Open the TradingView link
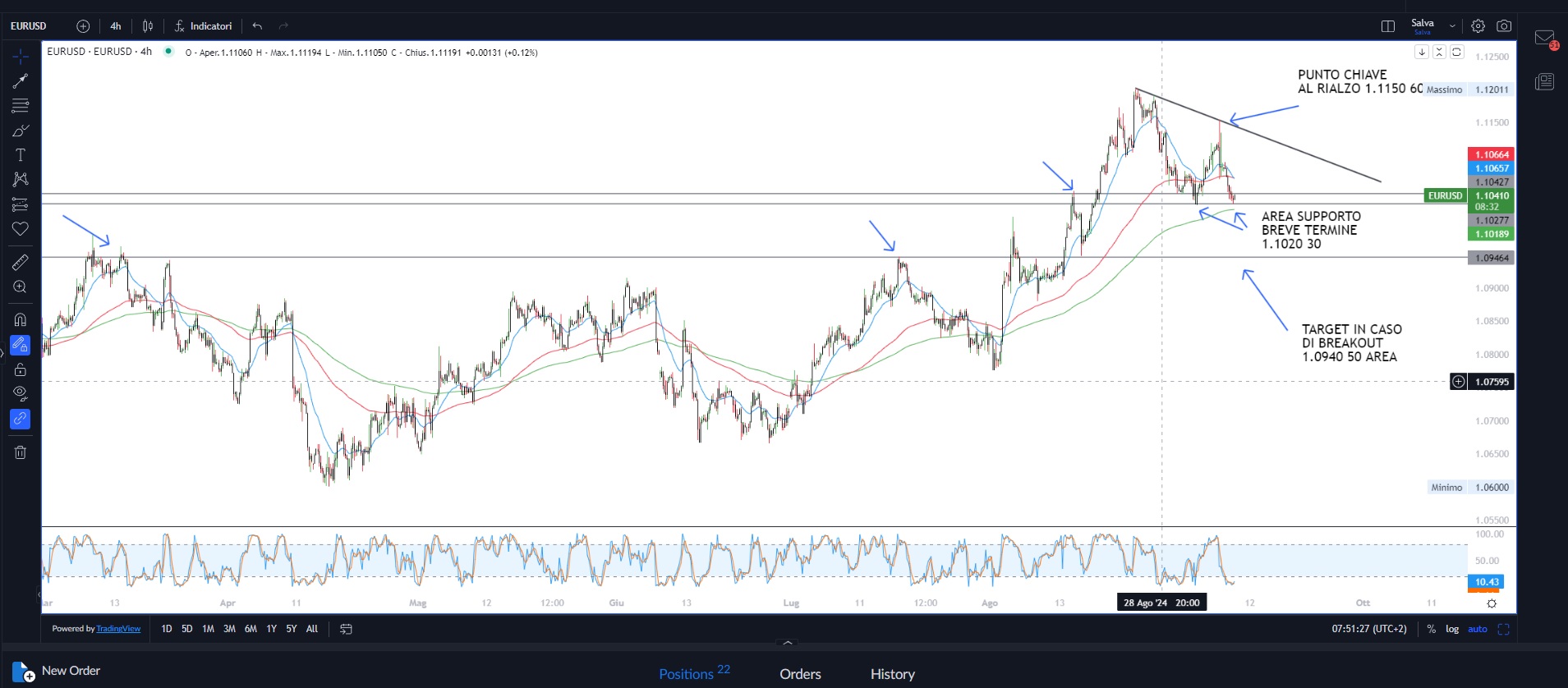The image size is (1568, 688). pos(118,629)
